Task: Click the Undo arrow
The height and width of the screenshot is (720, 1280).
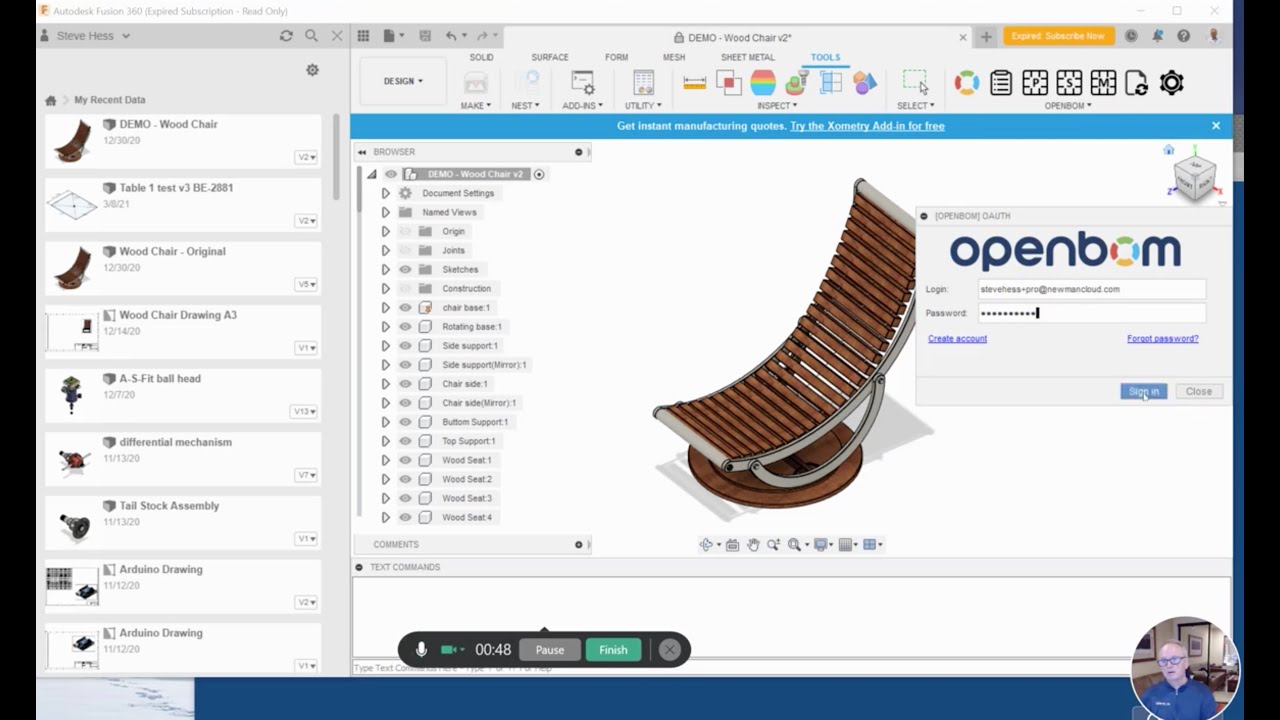Action: [452, 36]
